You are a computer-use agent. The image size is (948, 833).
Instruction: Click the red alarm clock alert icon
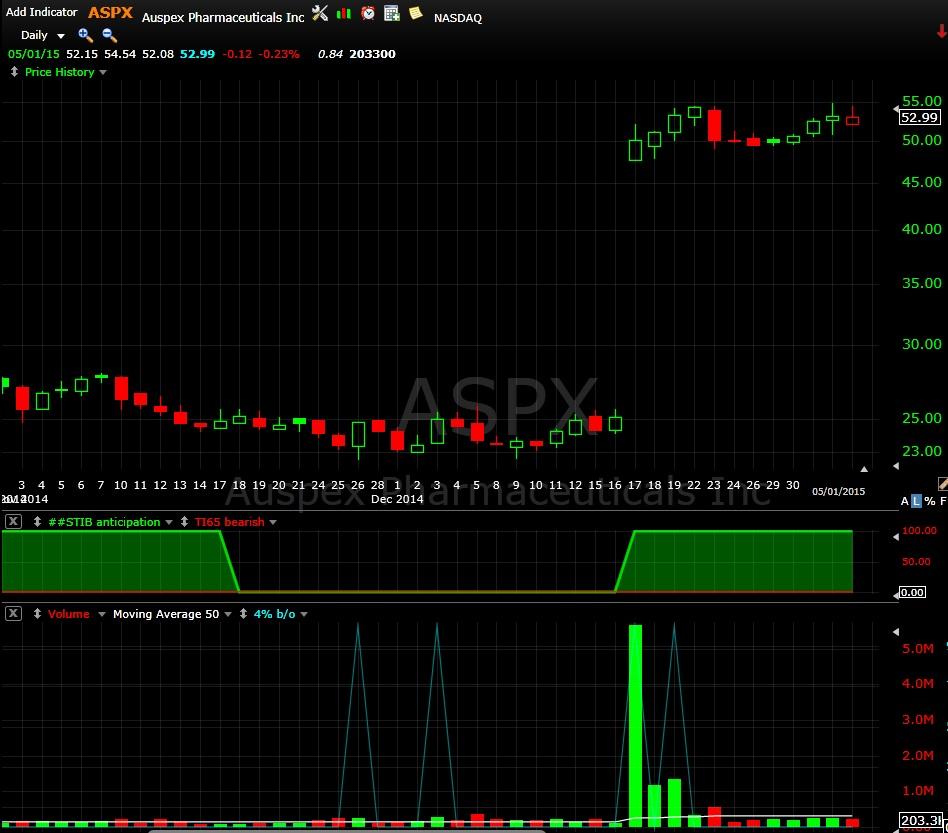368,13
